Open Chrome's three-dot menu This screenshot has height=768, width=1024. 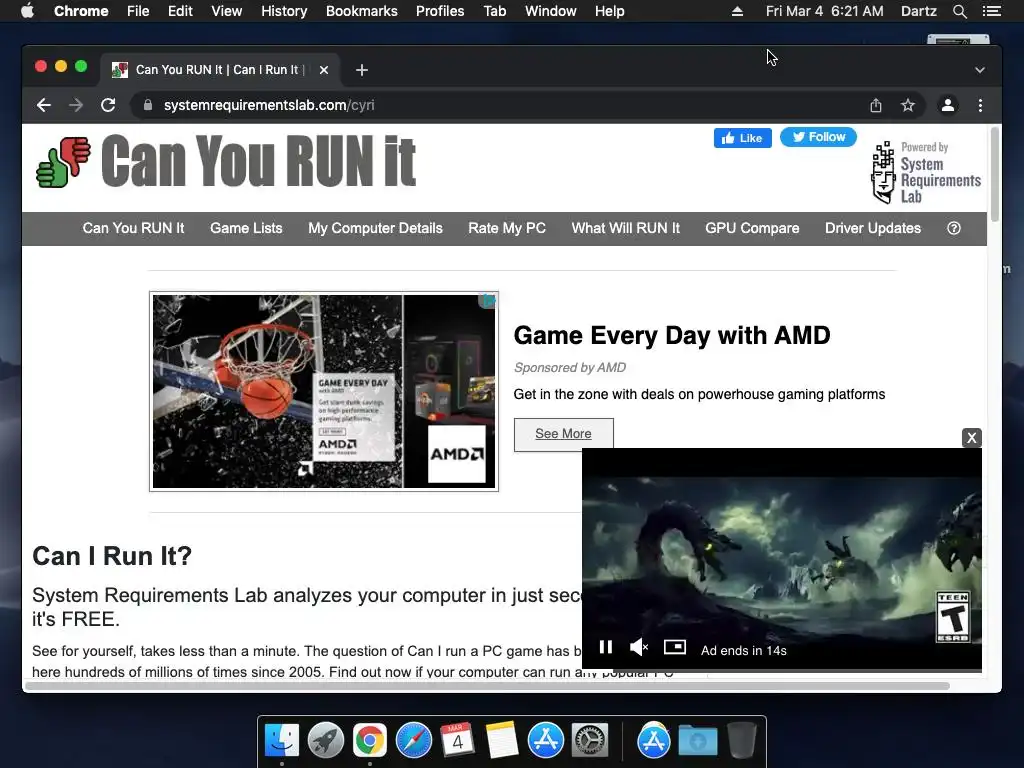(980, 105)
